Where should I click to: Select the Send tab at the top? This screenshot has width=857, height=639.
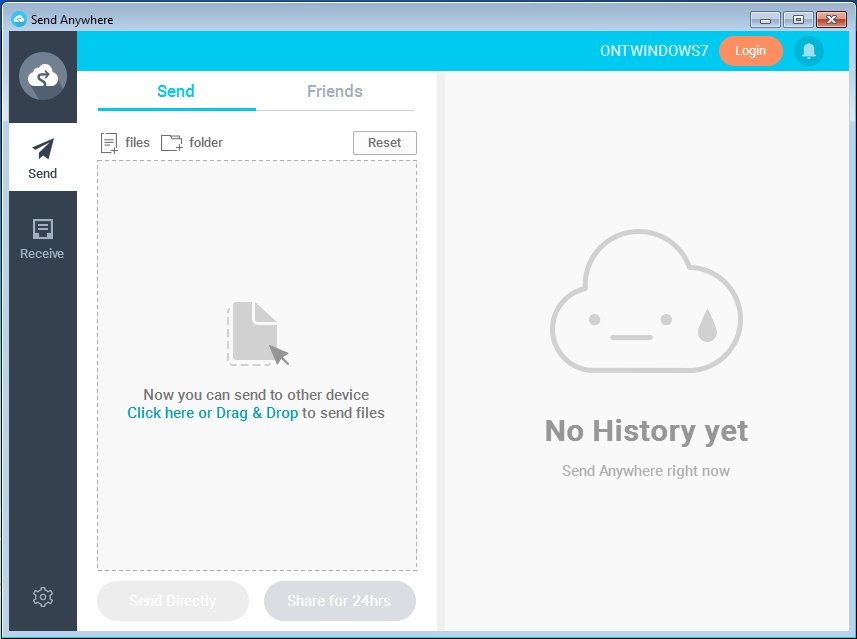point(176,91)
